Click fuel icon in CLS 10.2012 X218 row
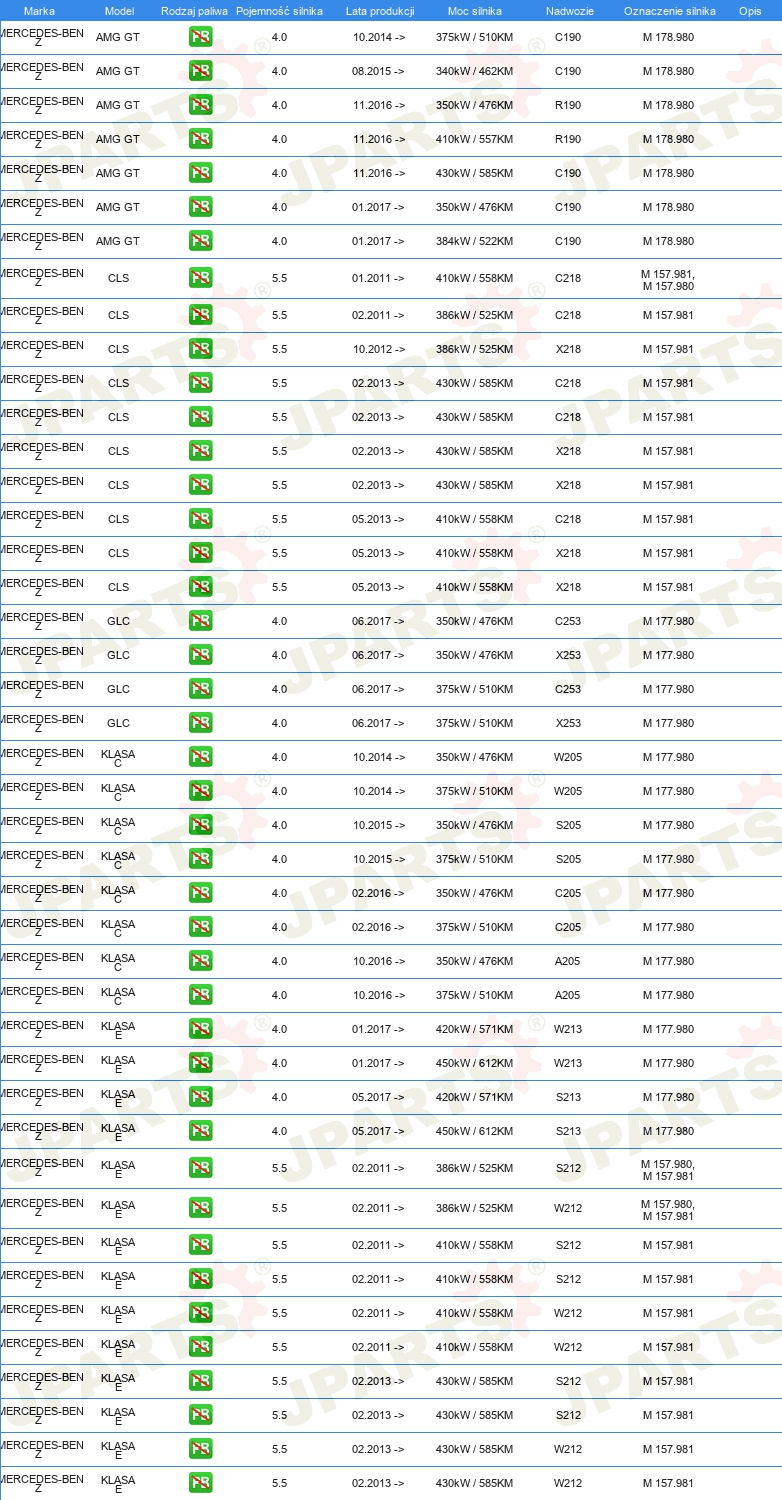 [x=200, y=349]
